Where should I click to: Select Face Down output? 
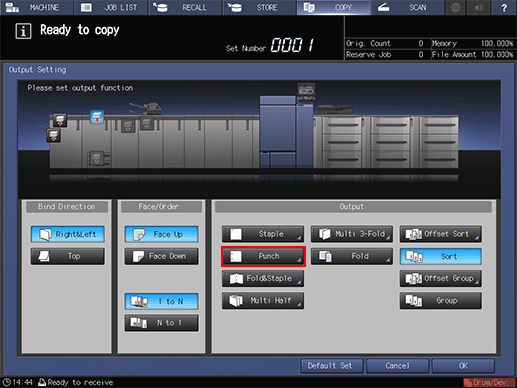(162, 256)
